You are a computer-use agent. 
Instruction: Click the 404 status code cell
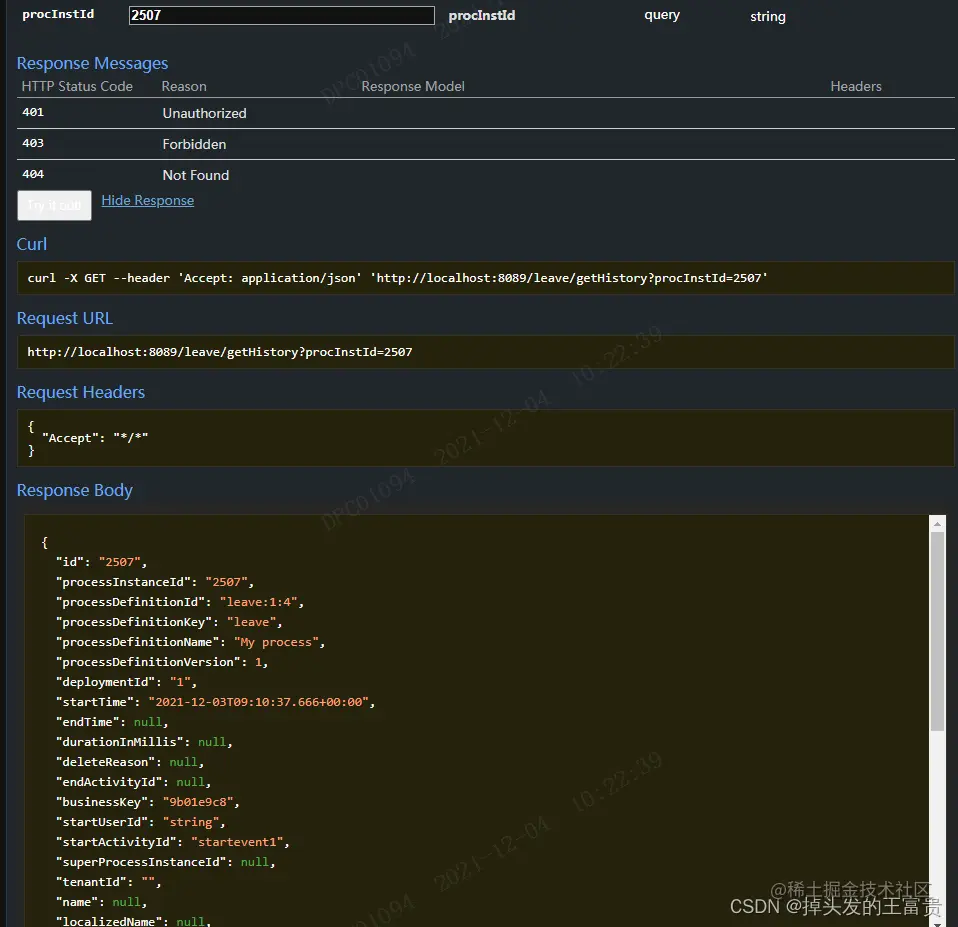coord(33,175)
